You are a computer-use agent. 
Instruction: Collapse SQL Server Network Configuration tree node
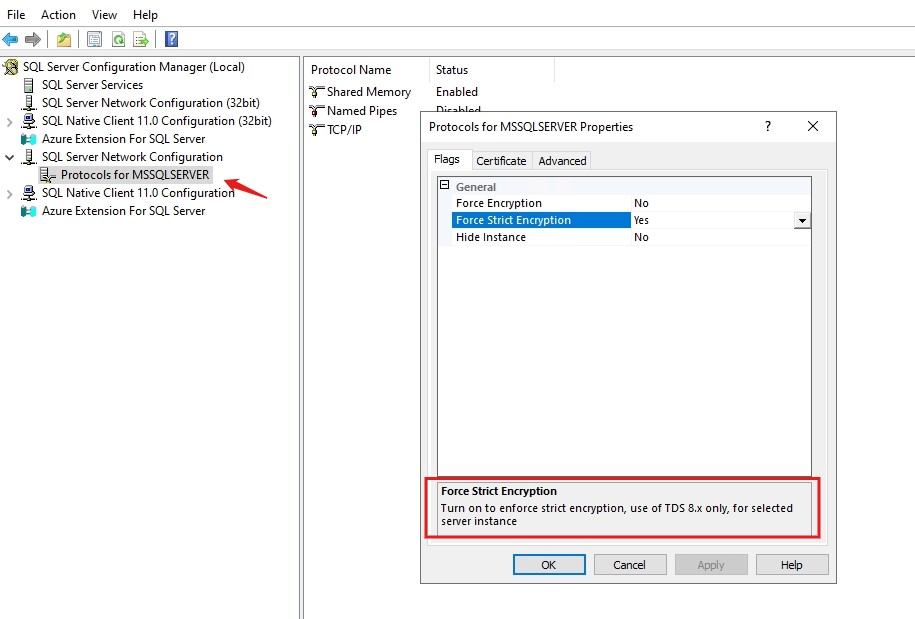[10, 157]
